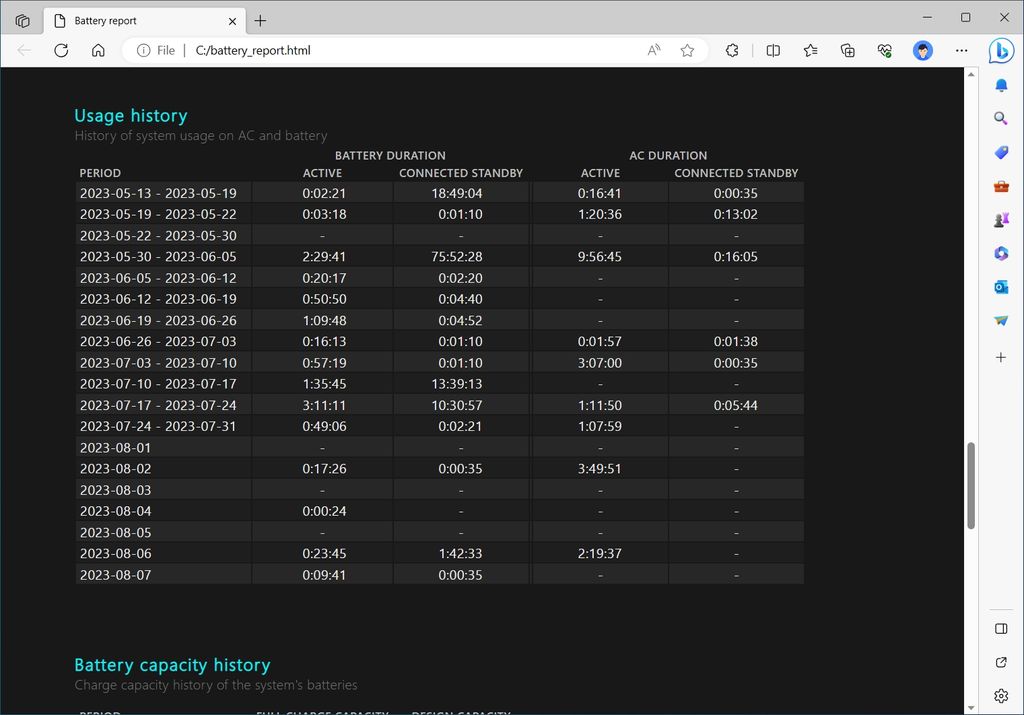Open Collections in the toolbar
This screenshot has width=1024, height=715.
click(x=847, y=50)
